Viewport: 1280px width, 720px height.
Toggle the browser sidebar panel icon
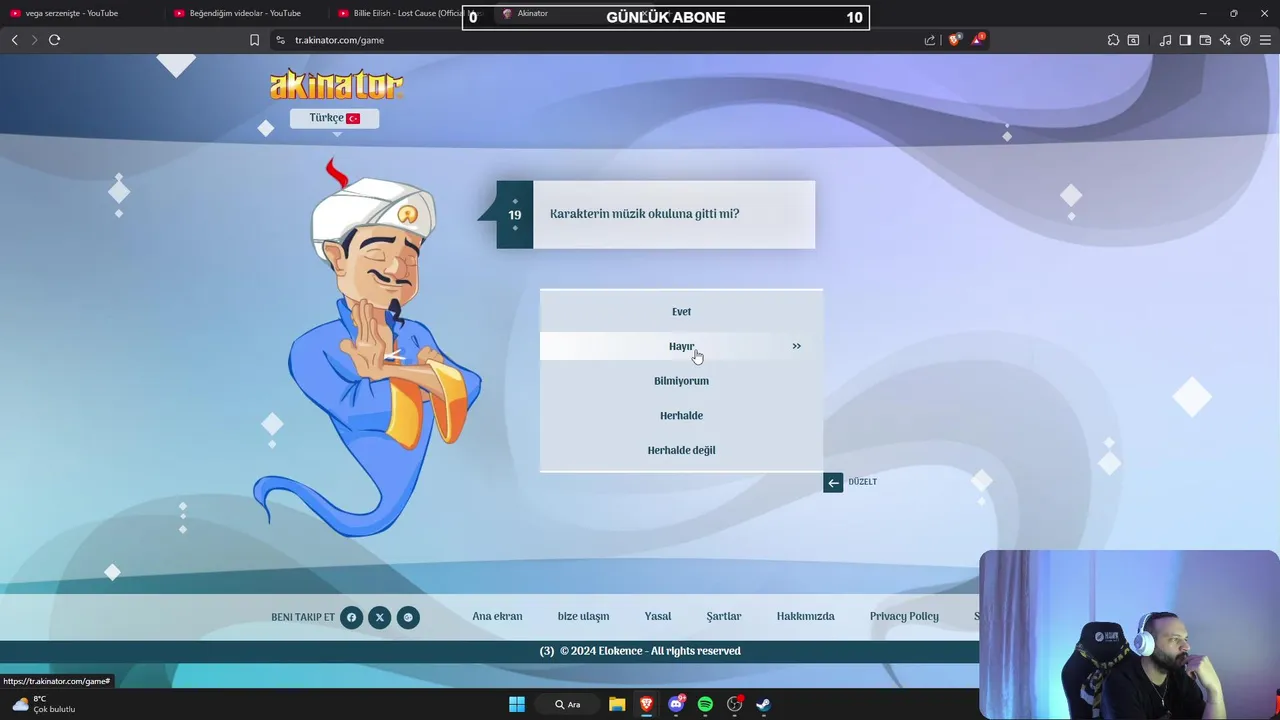pyautogui.click(x=1185, y=40)
